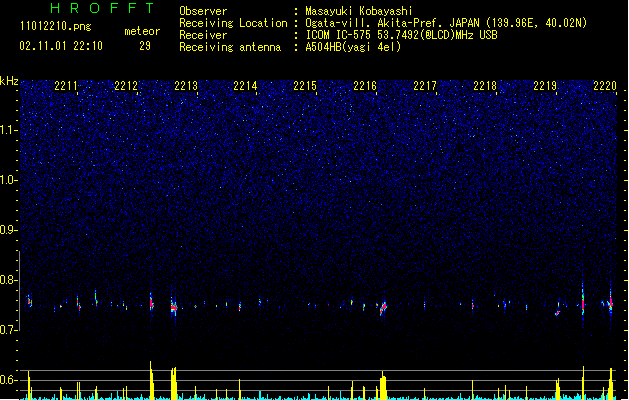This screenshot has height=400, width=629.
Task: Select the ICOM IC-575 receiver text
Action: pos(401,35)
